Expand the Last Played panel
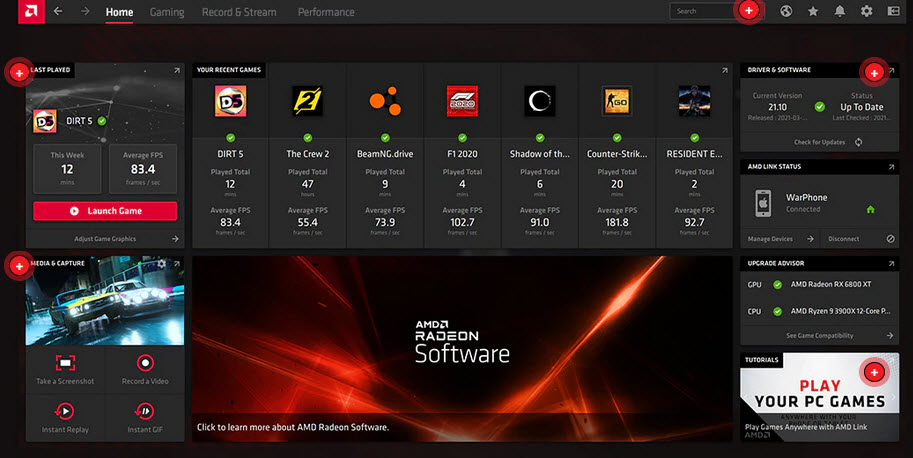913x458 pixels. click(x=176, y=70)
